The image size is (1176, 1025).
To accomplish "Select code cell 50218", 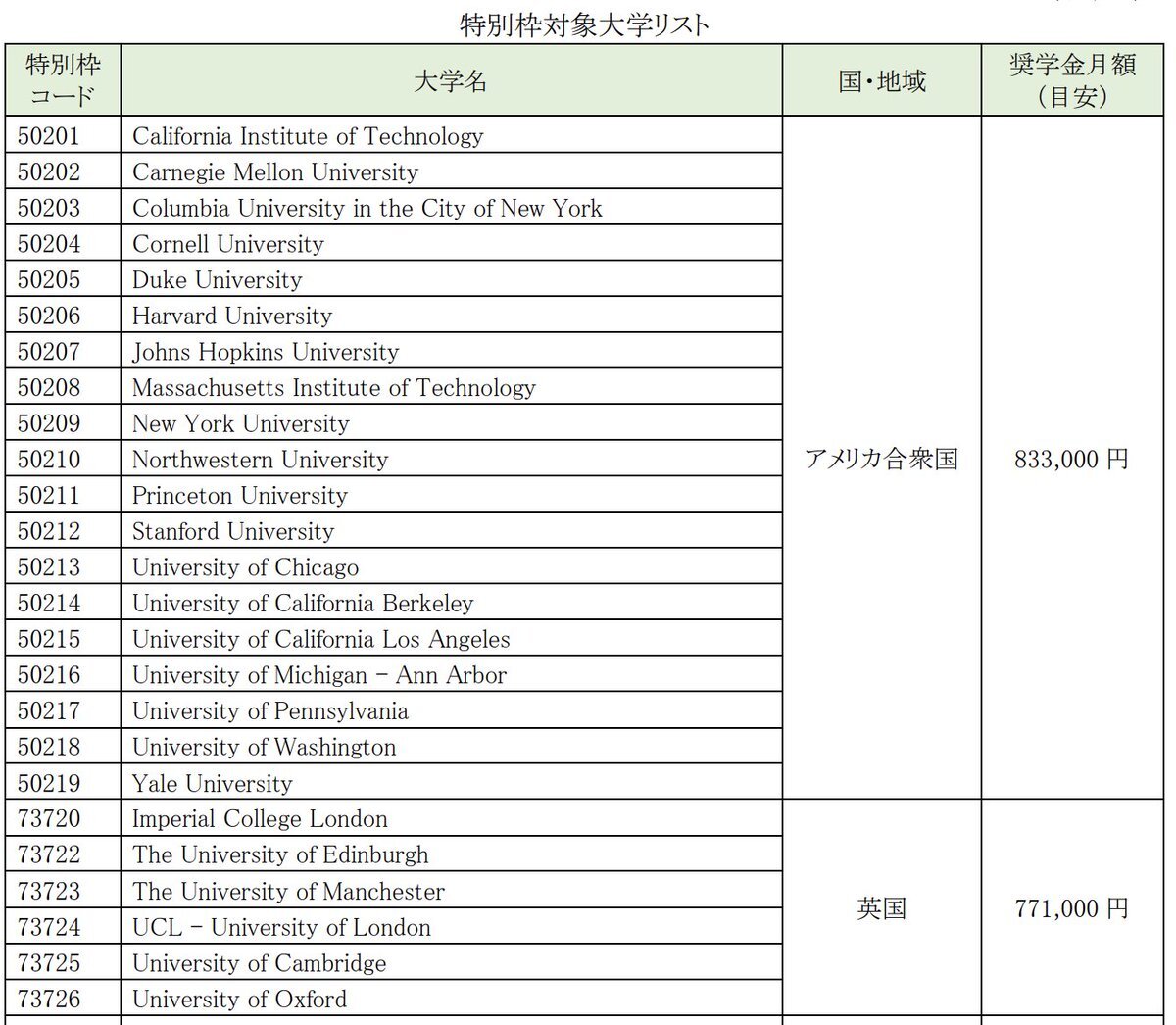I will point(63,747).
